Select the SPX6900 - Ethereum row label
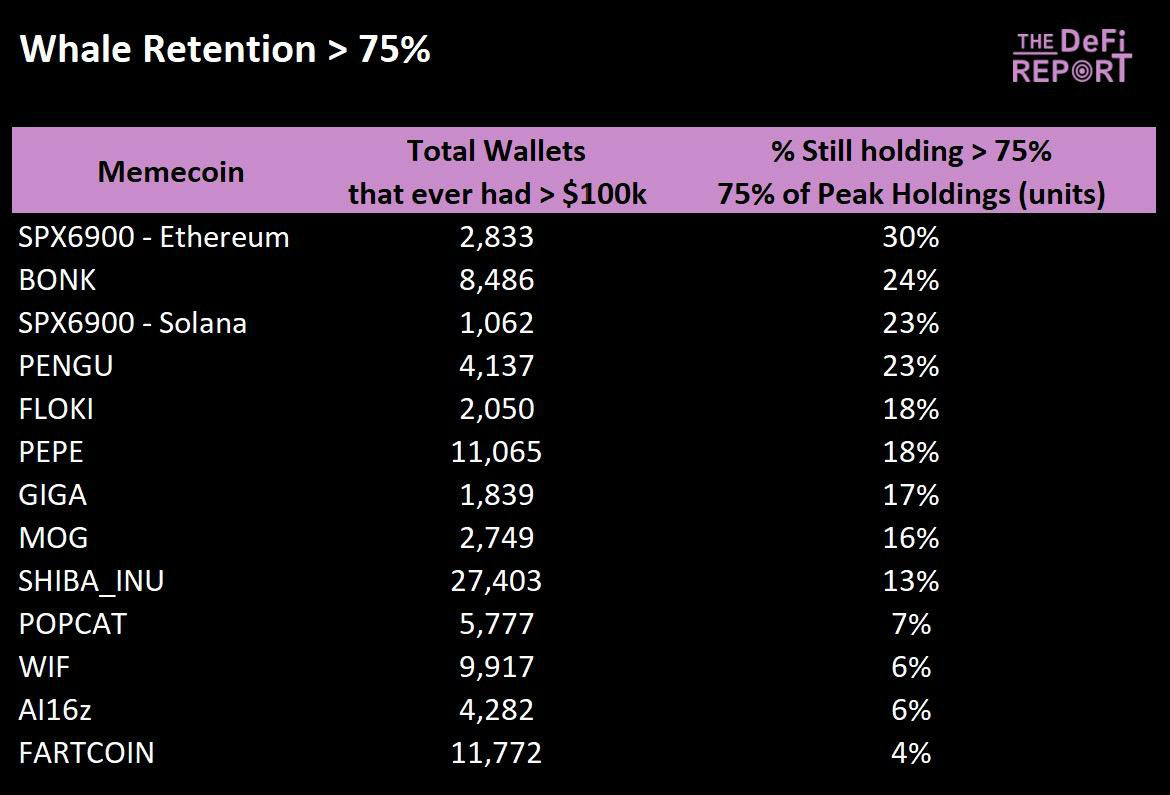Screen dimensions: 1170x795 (154, 237)
